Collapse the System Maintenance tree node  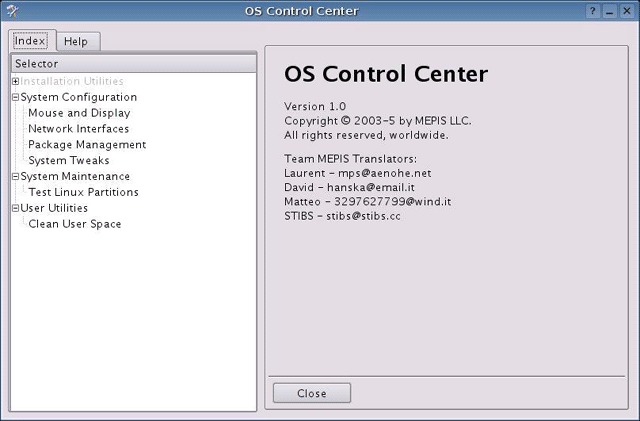16,176
